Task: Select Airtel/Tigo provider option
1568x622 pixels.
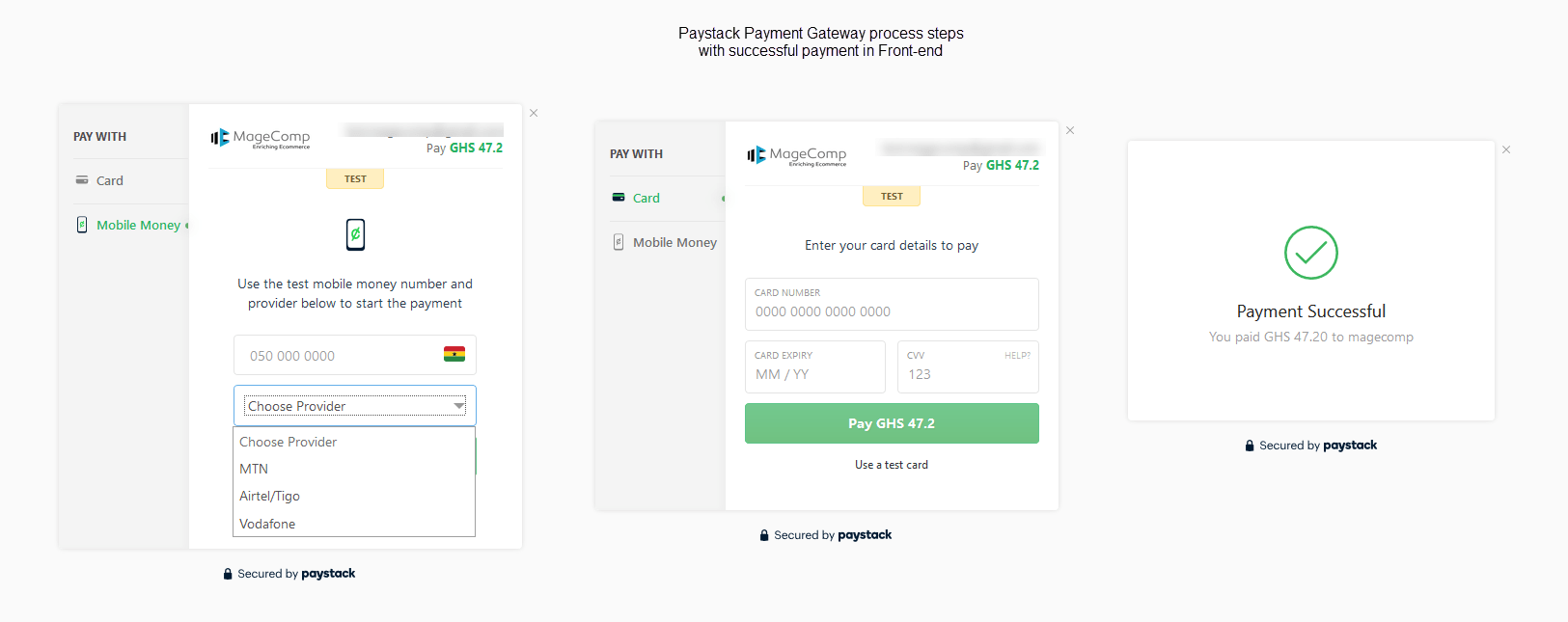Action: click(269, 496)
